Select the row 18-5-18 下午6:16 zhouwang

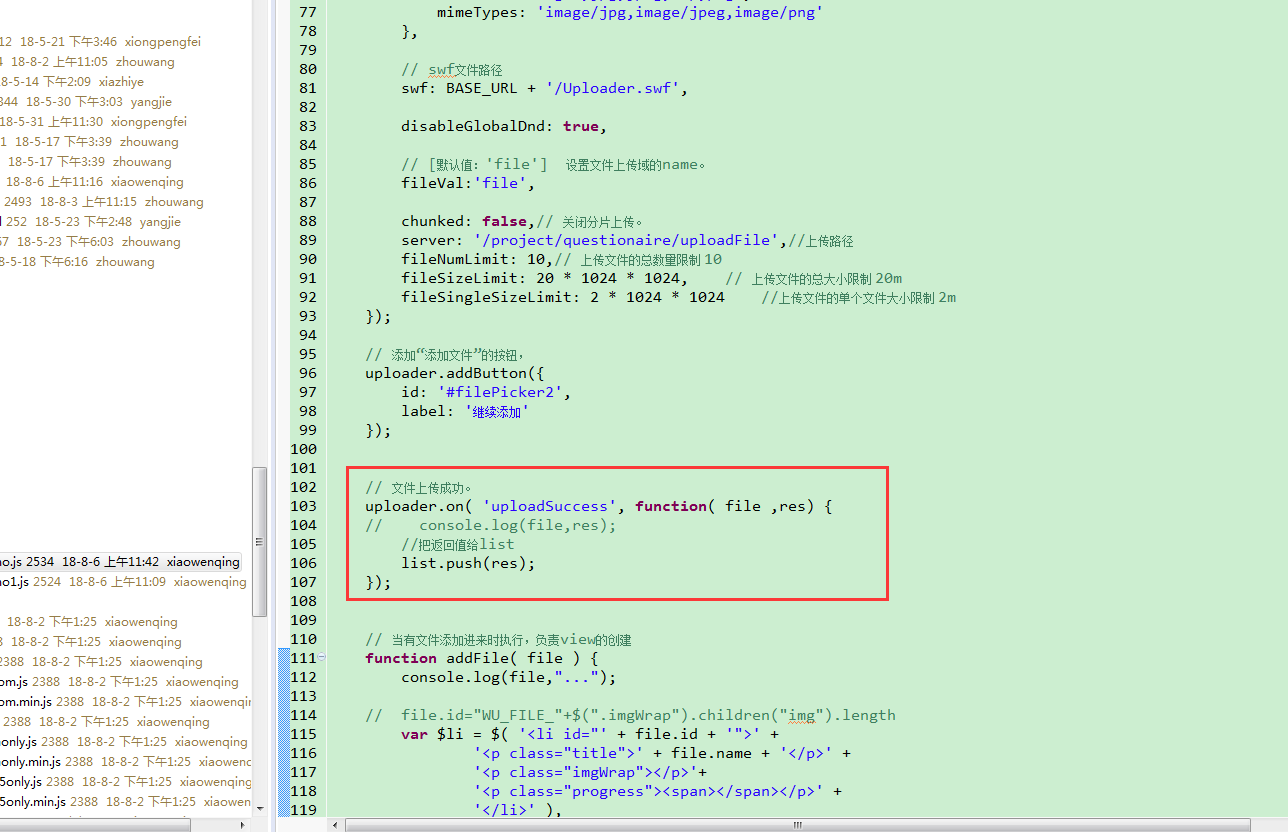77,262
